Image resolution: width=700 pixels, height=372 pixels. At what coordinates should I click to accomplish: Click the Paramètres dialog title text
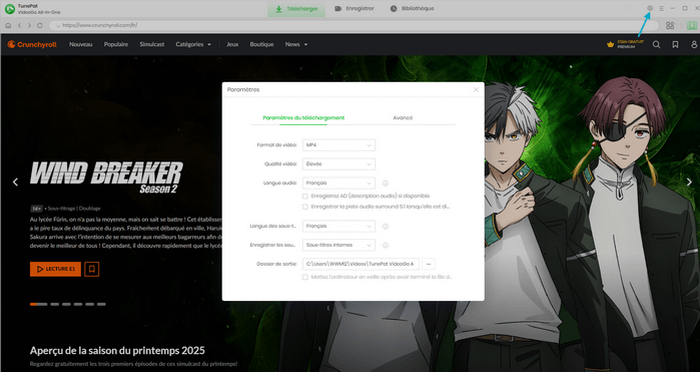click(243, 90)
